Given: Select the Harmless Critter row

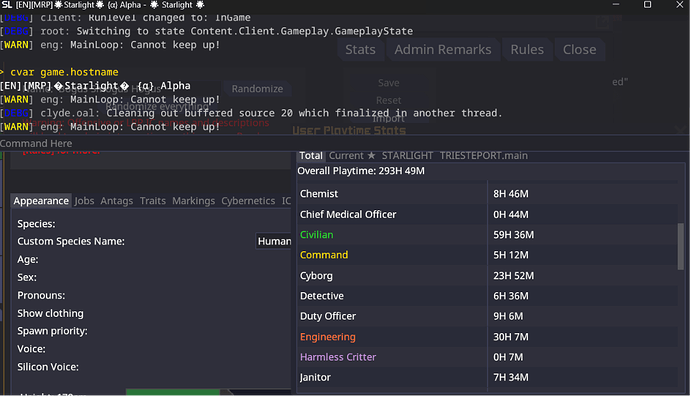Looking at the screenshot, I should point(488,357).
